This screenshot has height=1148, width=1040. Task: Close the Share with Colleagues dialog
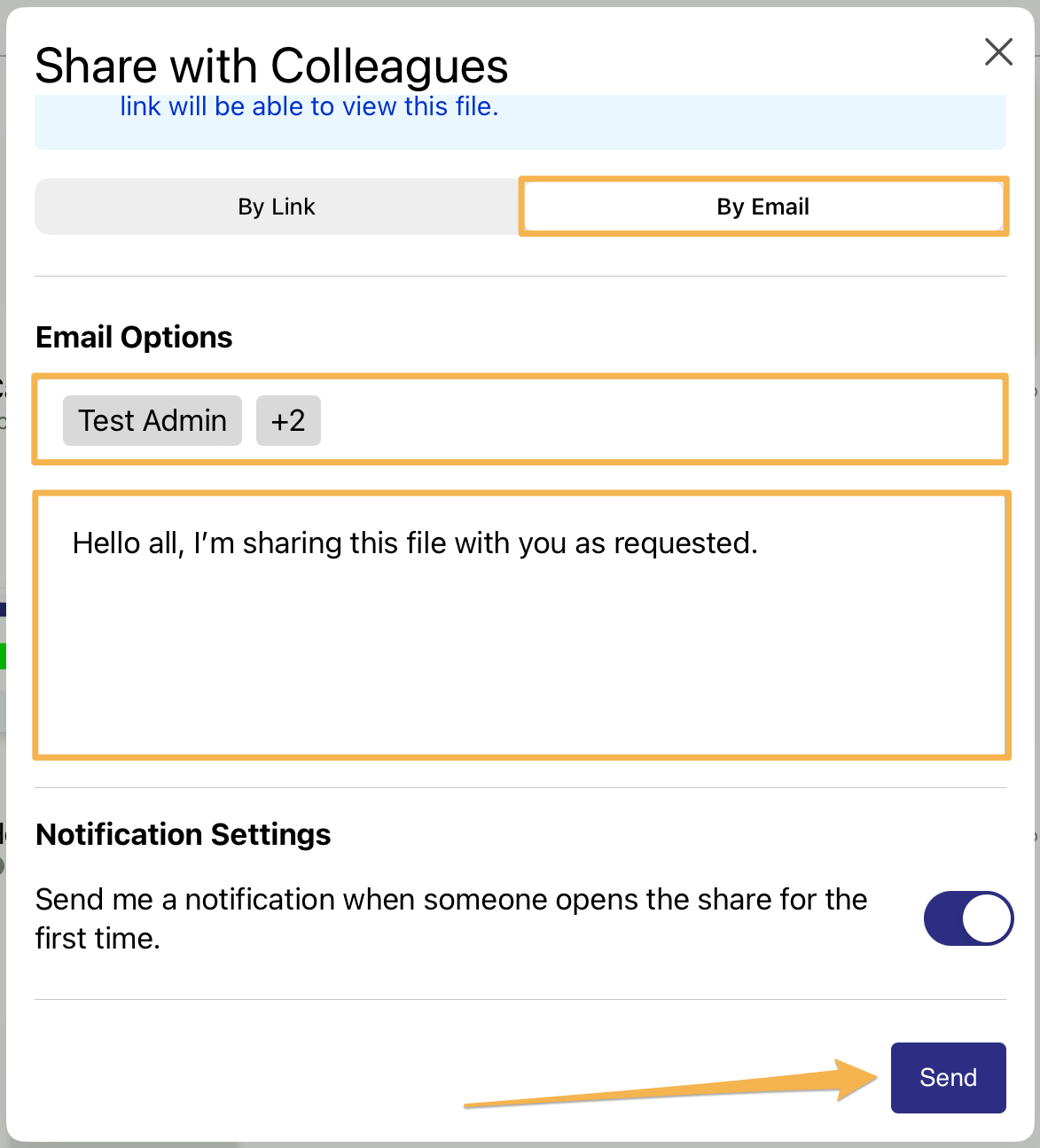coord(998,52)
